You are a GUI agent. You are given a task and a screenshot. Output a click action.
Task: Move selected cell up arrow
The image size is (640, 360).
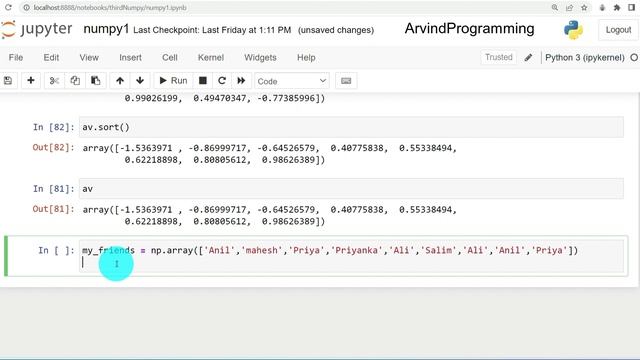120,81
